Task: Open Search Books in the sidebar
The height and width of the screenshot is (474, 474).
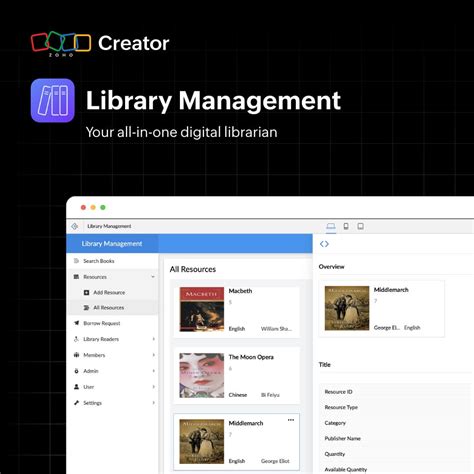Action: point(113,261)
